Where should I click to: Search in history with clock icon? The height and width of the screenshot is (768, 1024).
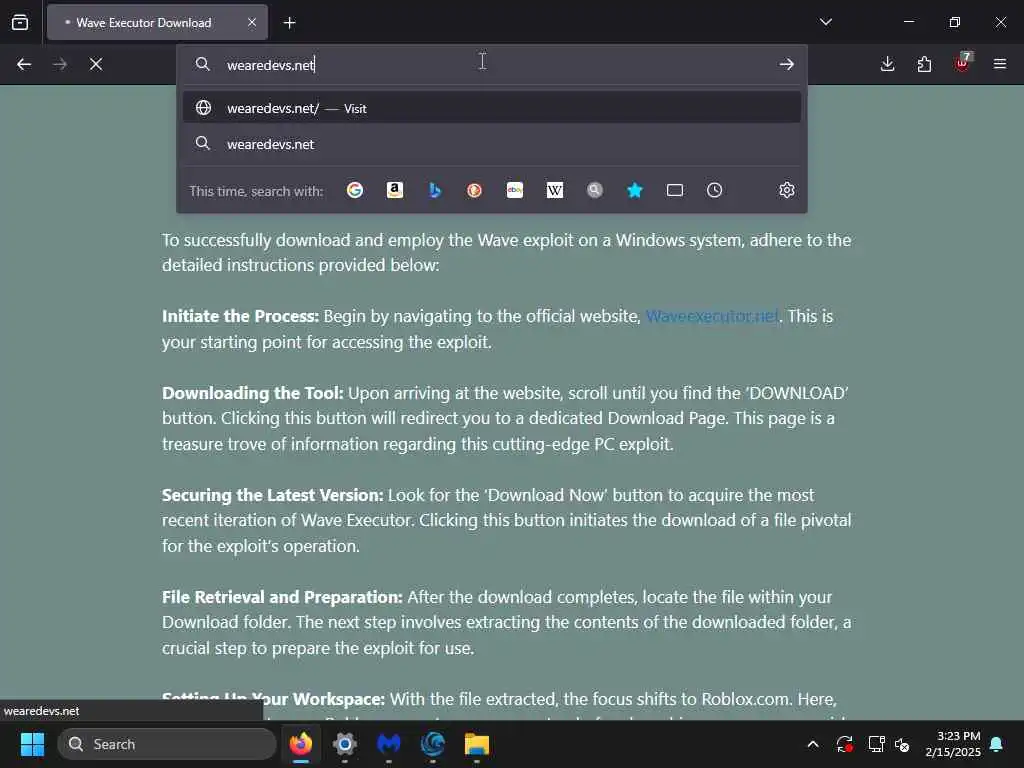pyautogui.click(x=714, y=190)
